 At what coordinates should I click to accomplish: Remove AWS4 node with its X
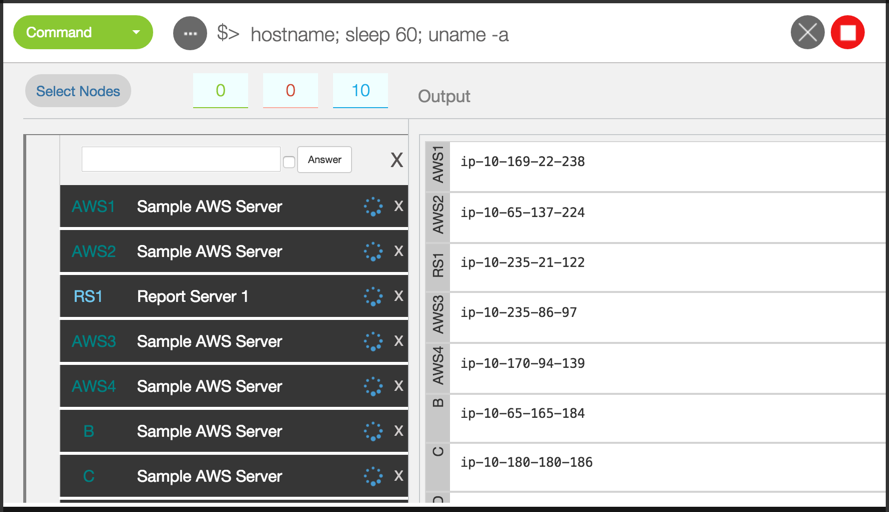[x=399, y=386]
